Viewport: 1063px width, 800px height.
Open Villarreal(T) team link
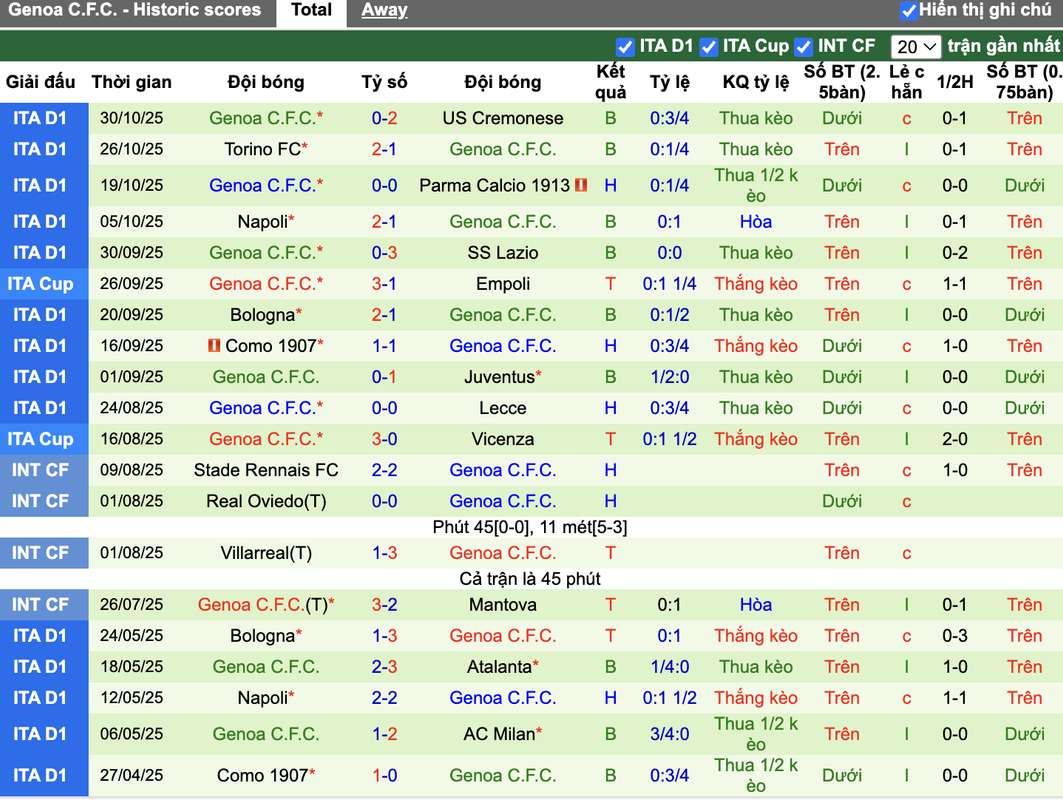pyautogui.click(x=266, y=553)
